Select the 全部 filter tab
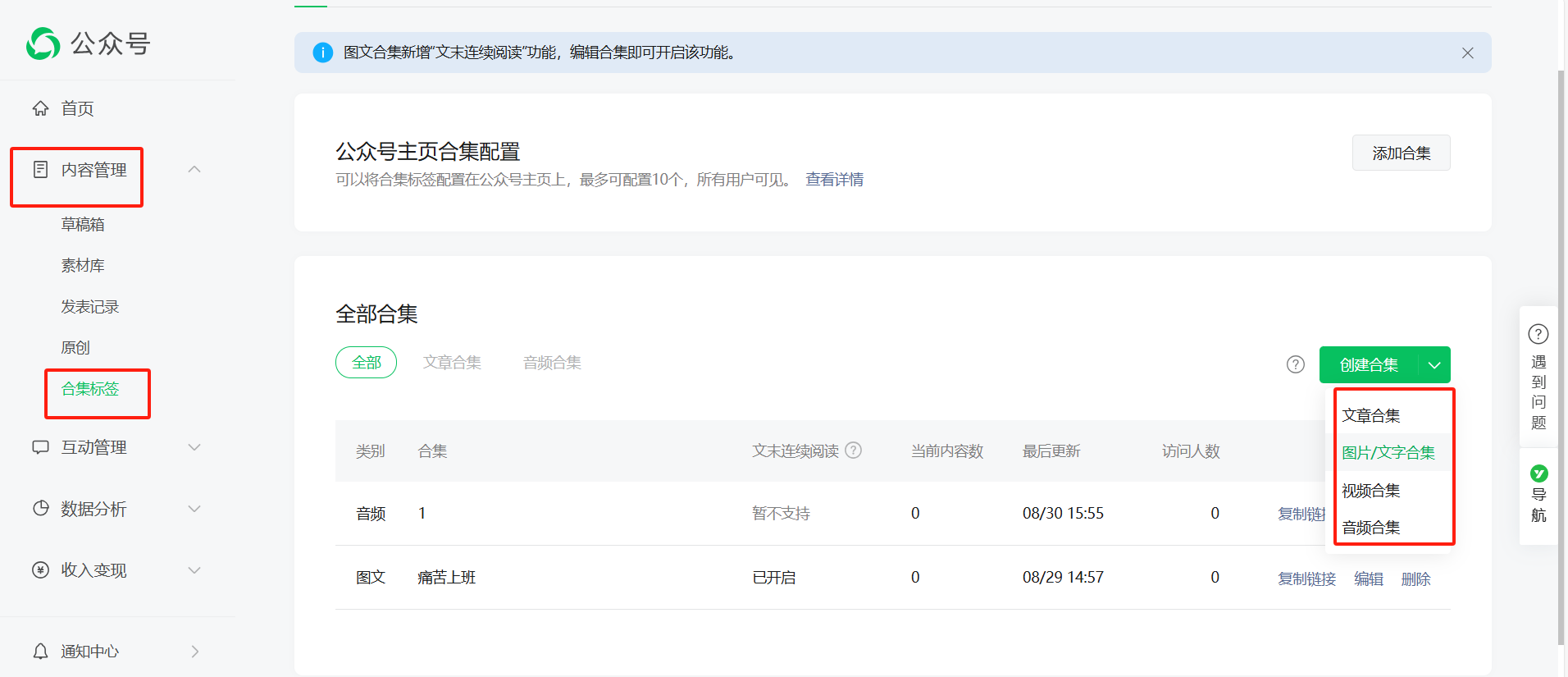Image resolution: width=1568 pixels, height=677 pixels. [x=366, y=363]
